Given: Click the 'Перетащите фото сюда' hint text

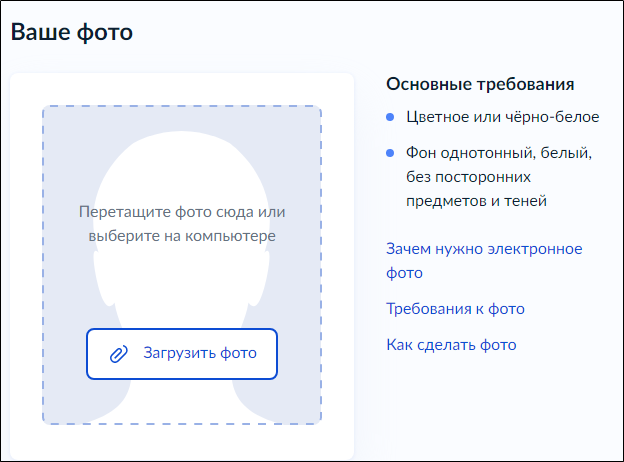Looking at the screenshot, I should tap(181, 212).
